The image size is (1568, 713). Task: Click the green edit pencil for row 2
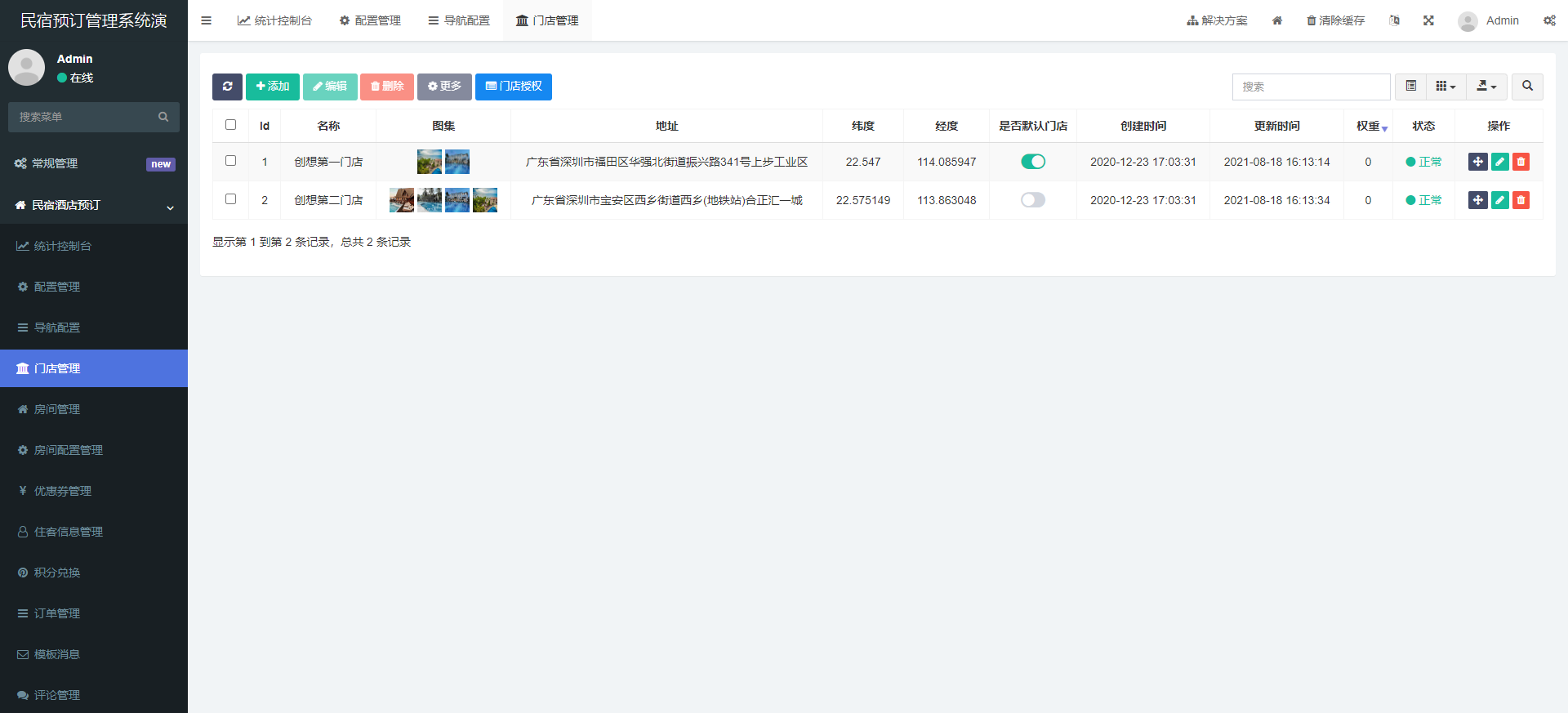coord(1499,200)
